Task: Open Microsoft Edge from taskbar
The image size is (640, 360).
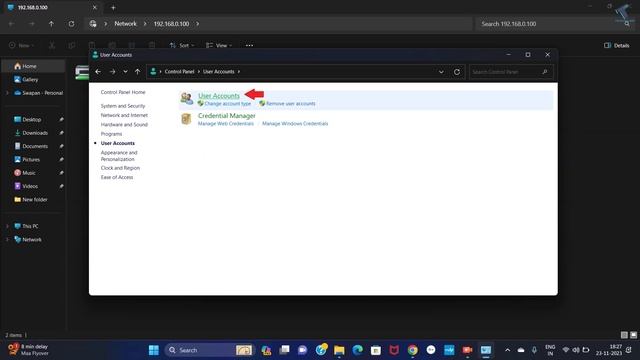Action: point(358,350)
